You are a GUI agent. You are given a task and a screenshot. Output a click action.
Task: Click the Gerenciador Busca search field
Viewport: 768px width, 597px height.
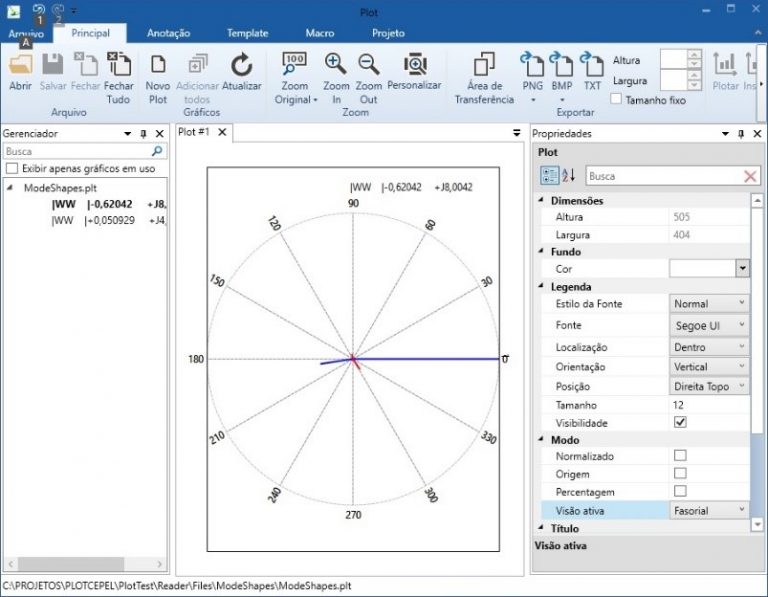click(x=76, y=151)
